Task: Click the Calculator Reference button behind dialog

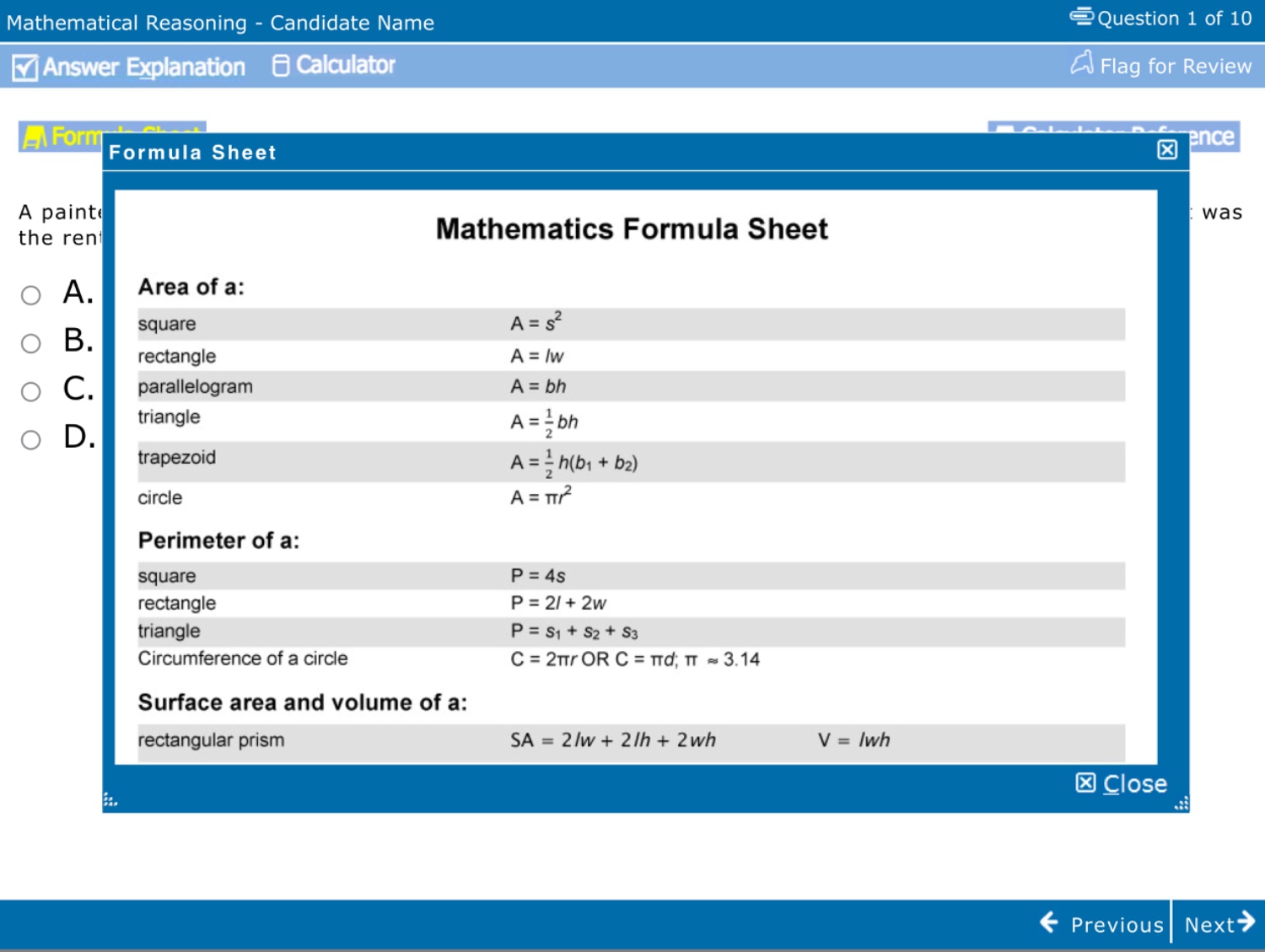Action: coord(1214,137)
